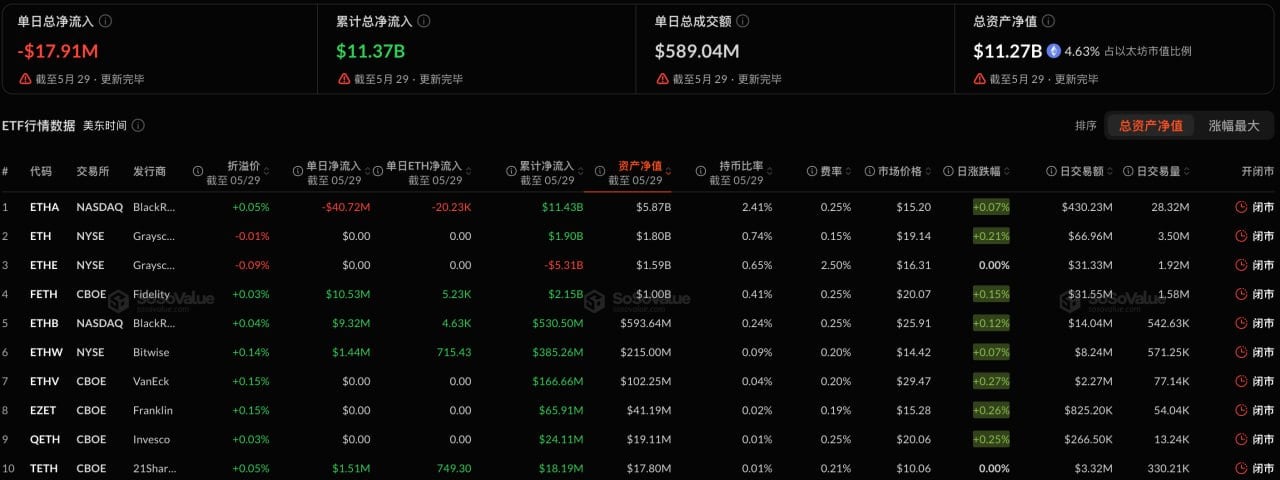Screen dimensions: 1280x480
Task: Click issuer Franklin in EZET row
Action: click(153, 410)
